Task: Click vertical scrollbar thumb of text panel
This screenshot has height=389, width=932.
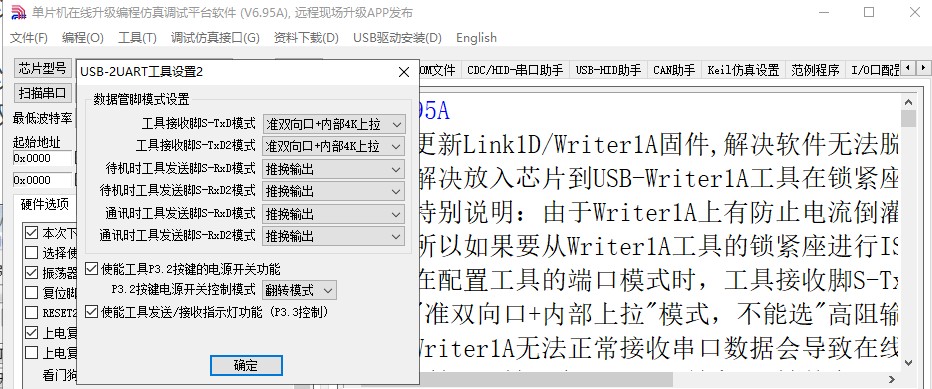Action: 908,118
